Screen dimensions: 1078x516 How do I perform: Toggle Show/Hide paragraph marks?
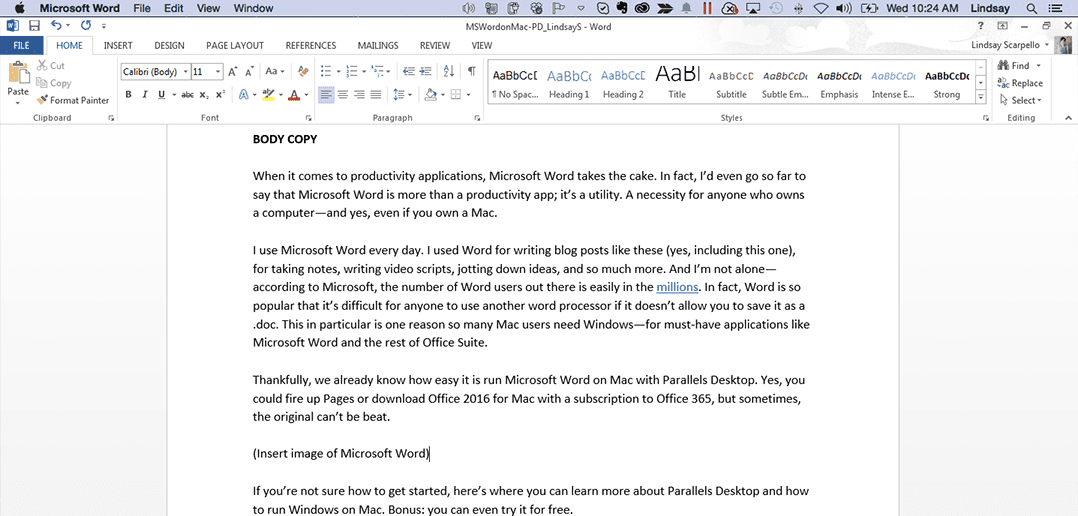472,71
